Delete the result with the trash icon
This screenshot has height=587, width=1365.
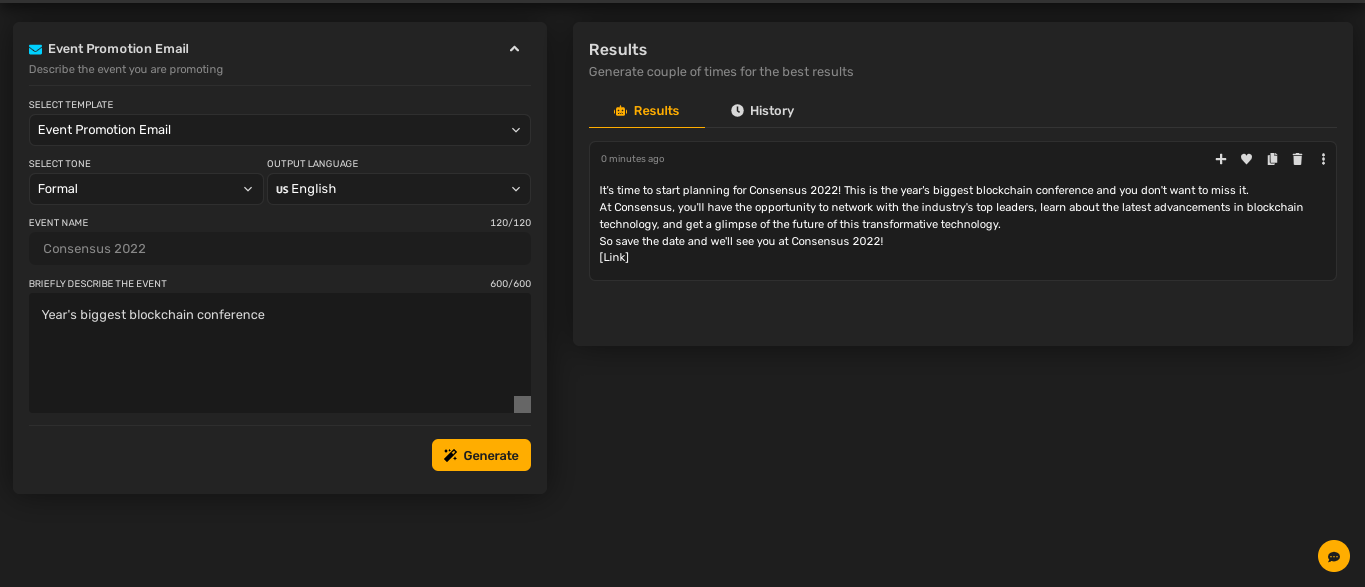tap(1297, 159)
